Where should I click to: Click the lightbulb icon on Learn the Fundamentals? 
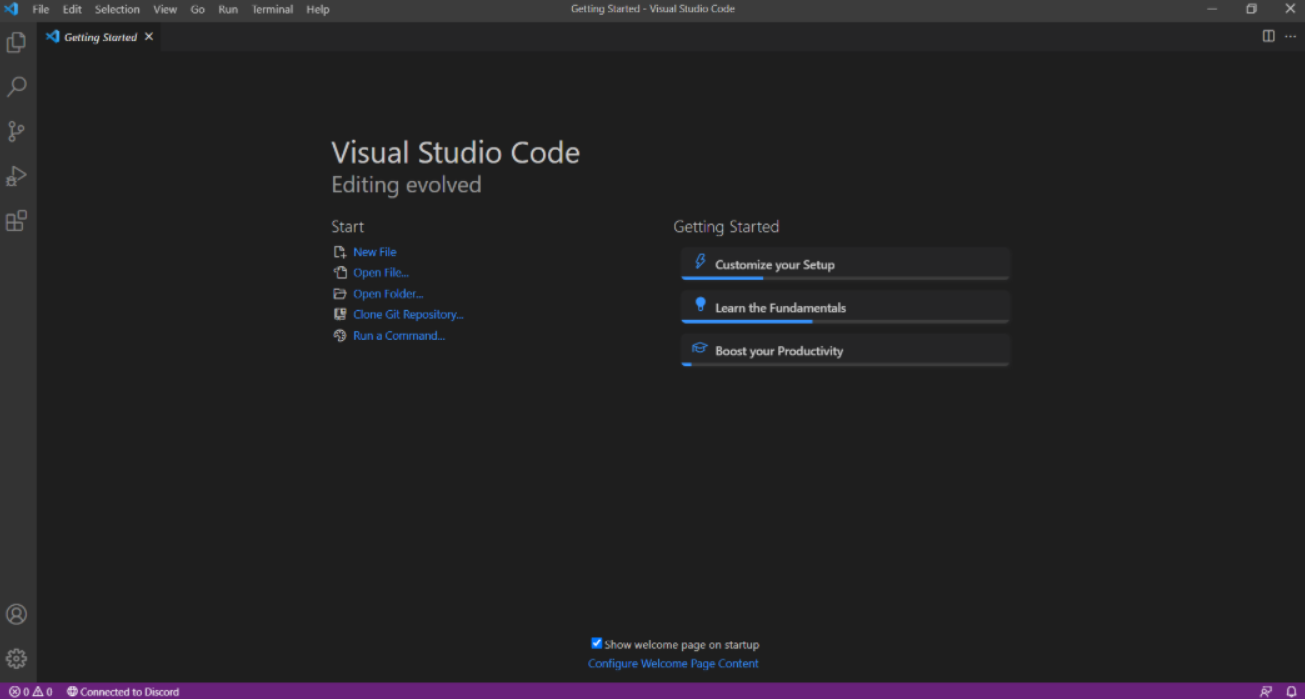700,305
